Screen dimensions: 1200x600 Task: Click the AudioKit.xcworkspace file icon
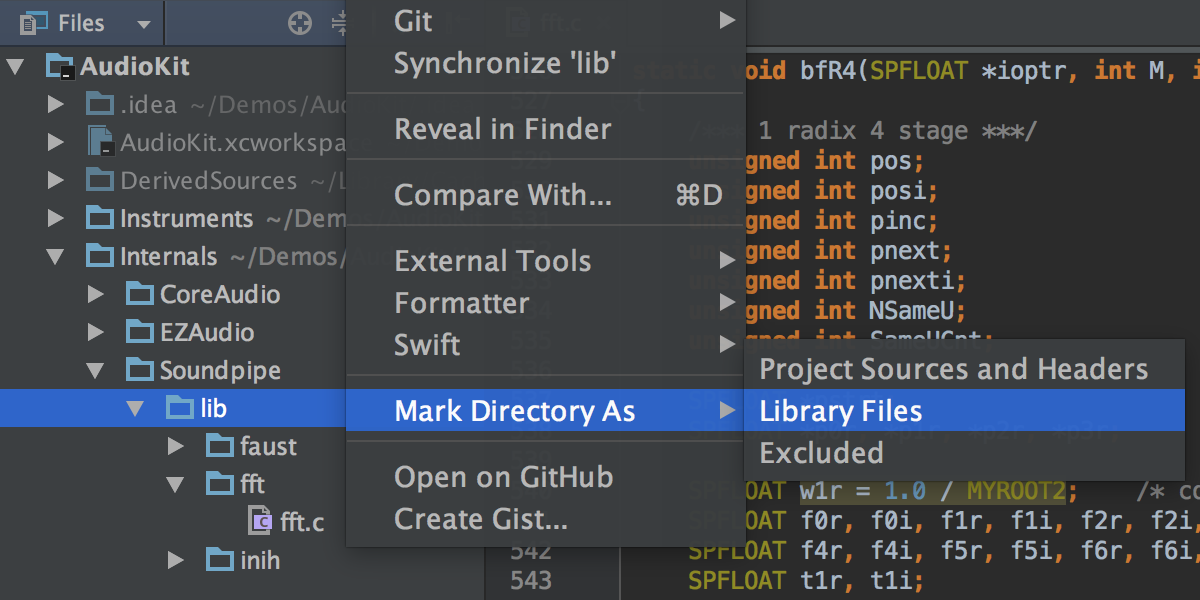coord(102,142)
